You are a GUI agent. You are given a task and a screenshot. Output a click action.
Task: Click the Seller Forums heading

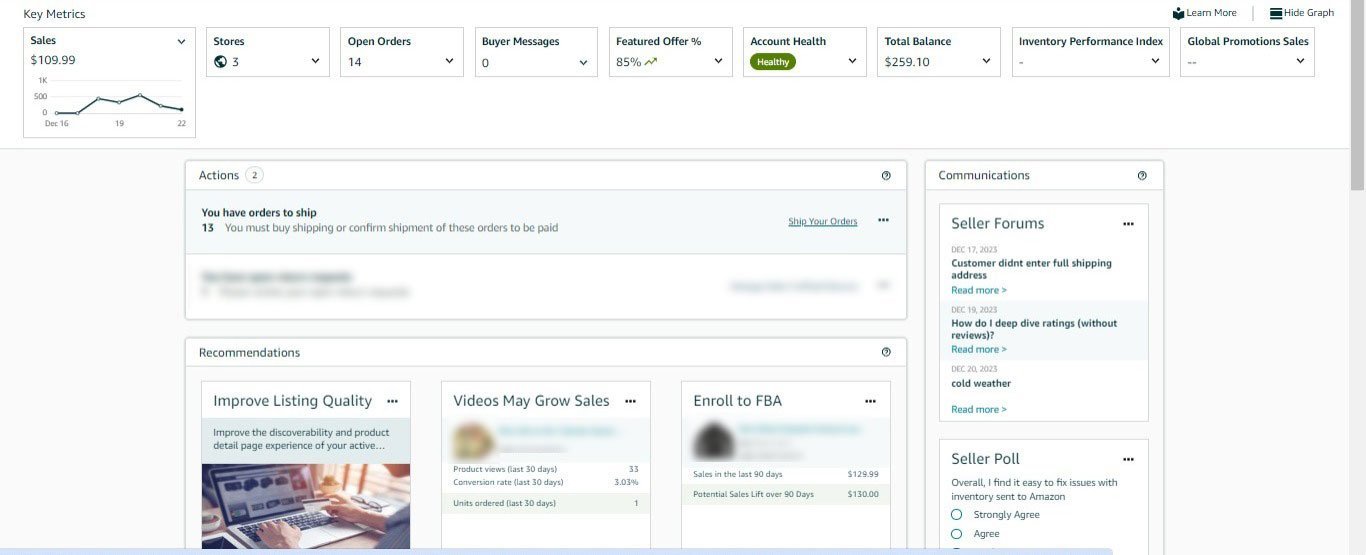point(998,224)
